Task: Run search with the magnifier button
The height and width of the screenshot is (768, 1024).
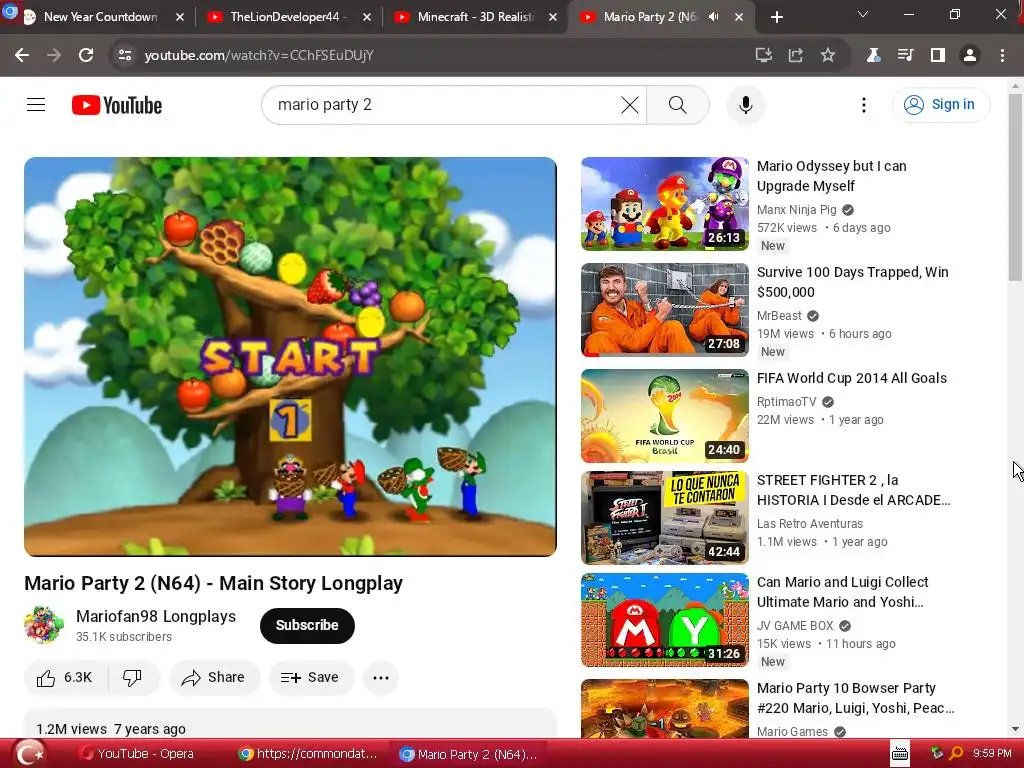Action: (x=678, y=104)
